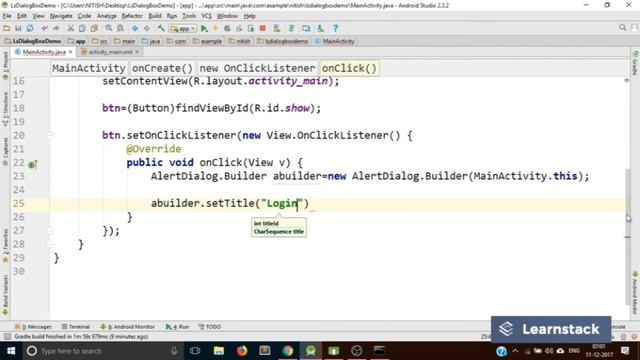Image resolution: width=640 pixels, height=360 pixels.
Task: Open the Analyze menu
Action: pyautogui.click(x=107, y=16)
